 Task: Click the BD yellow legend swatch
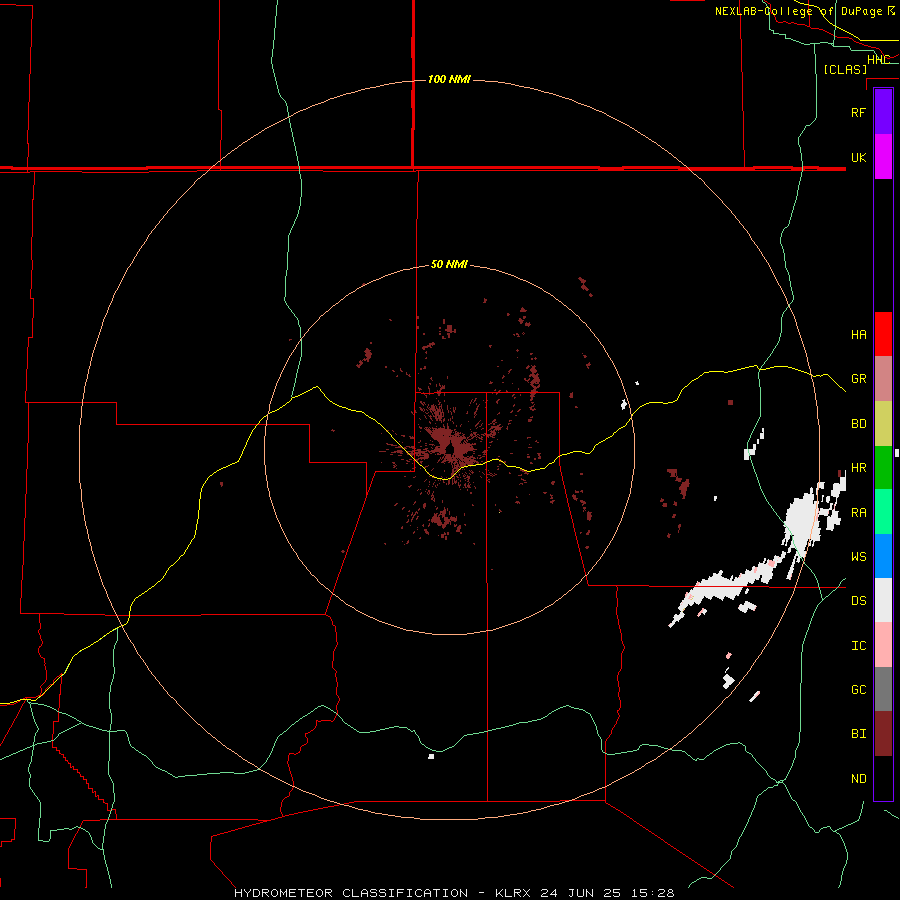(883, 424)
